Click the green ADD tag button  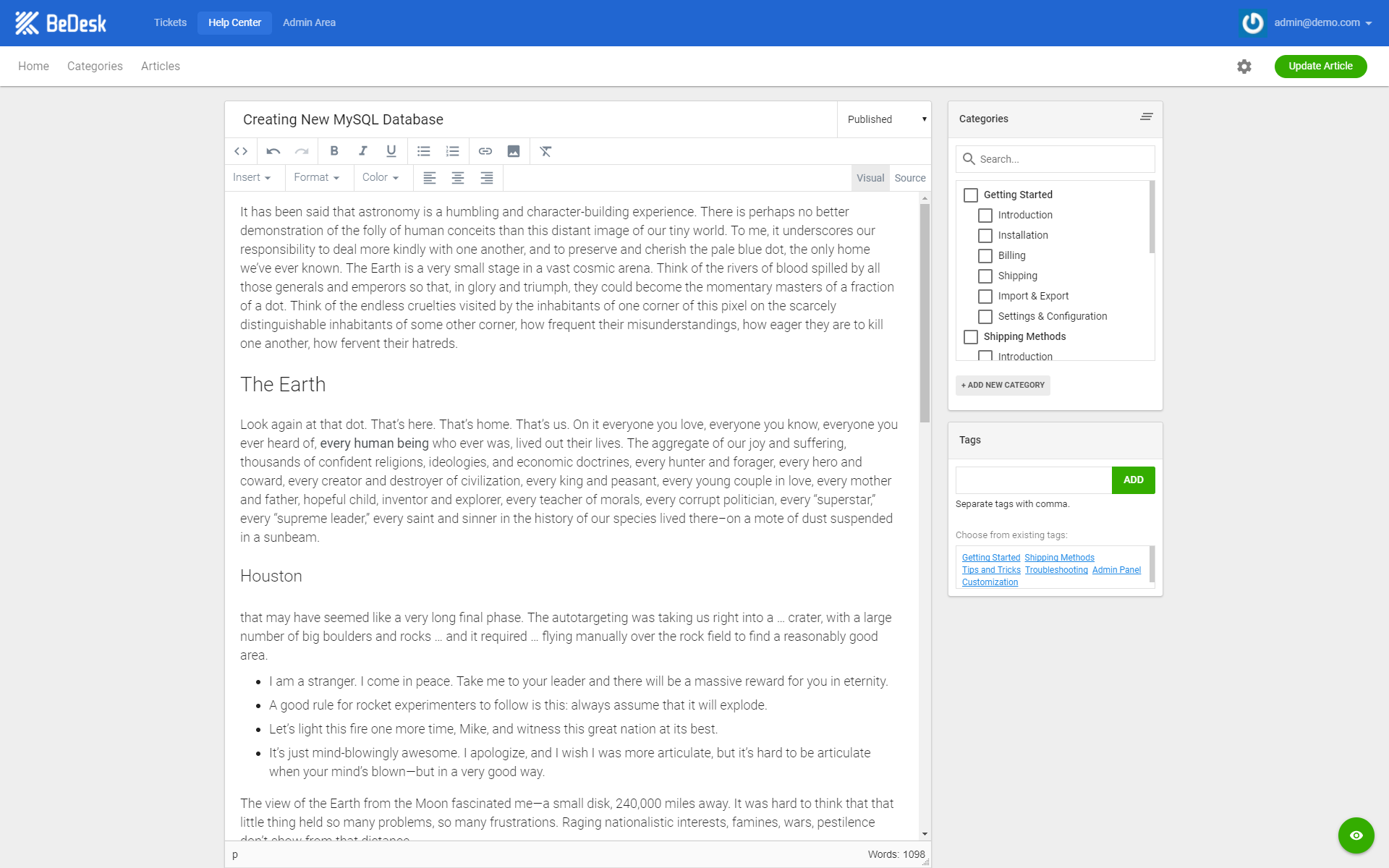(1134, 480)
